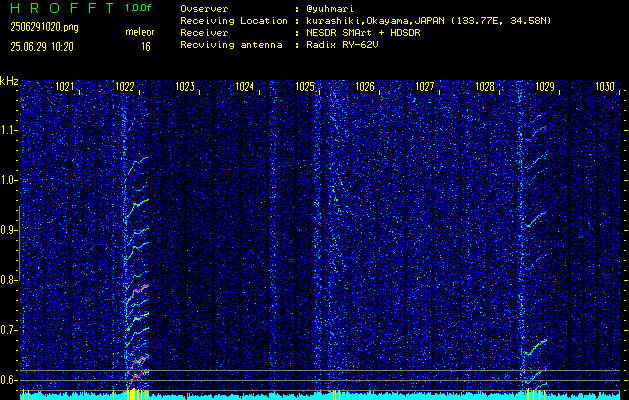The image size is (629, 400).
Task: Select the file name 2506291020.png
Action: point(44,27)
